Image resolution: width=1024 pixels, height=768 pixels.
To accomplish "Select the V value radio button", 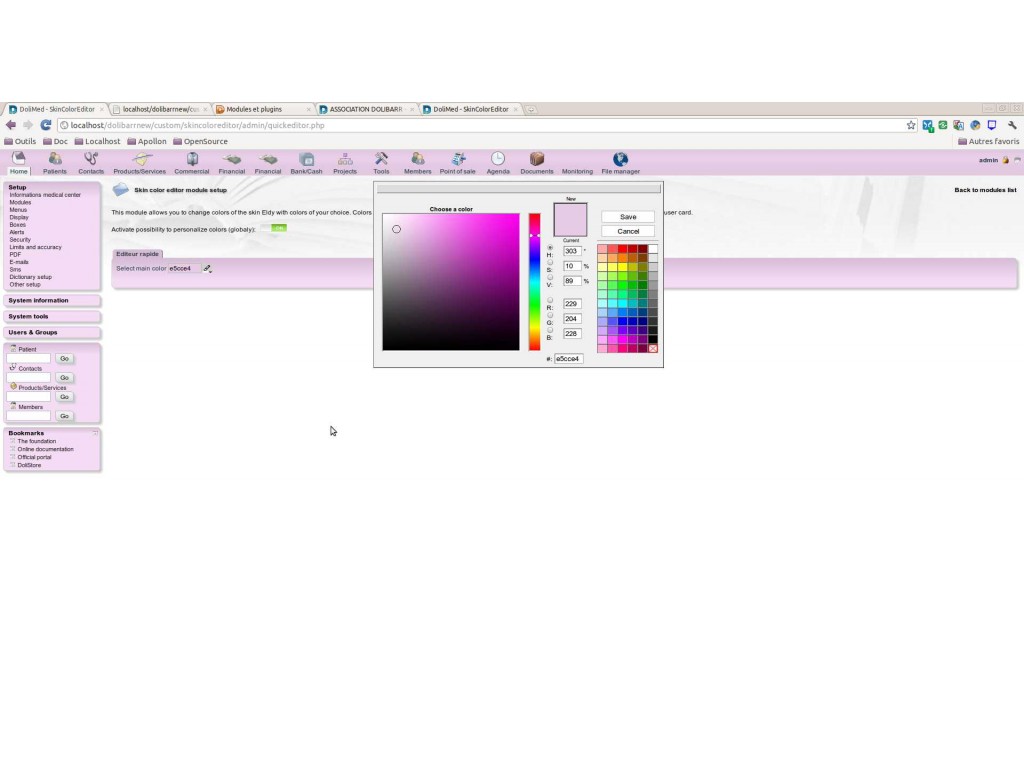I will tap(550, 278).
